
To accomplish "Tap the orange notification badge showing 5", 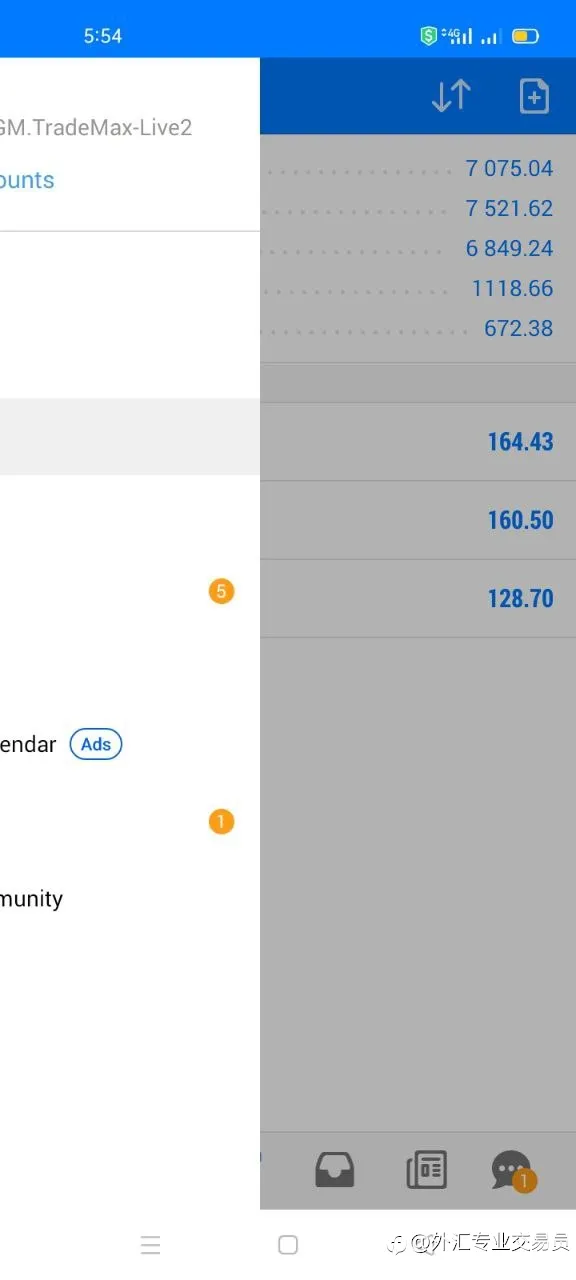I will (221, 591).
